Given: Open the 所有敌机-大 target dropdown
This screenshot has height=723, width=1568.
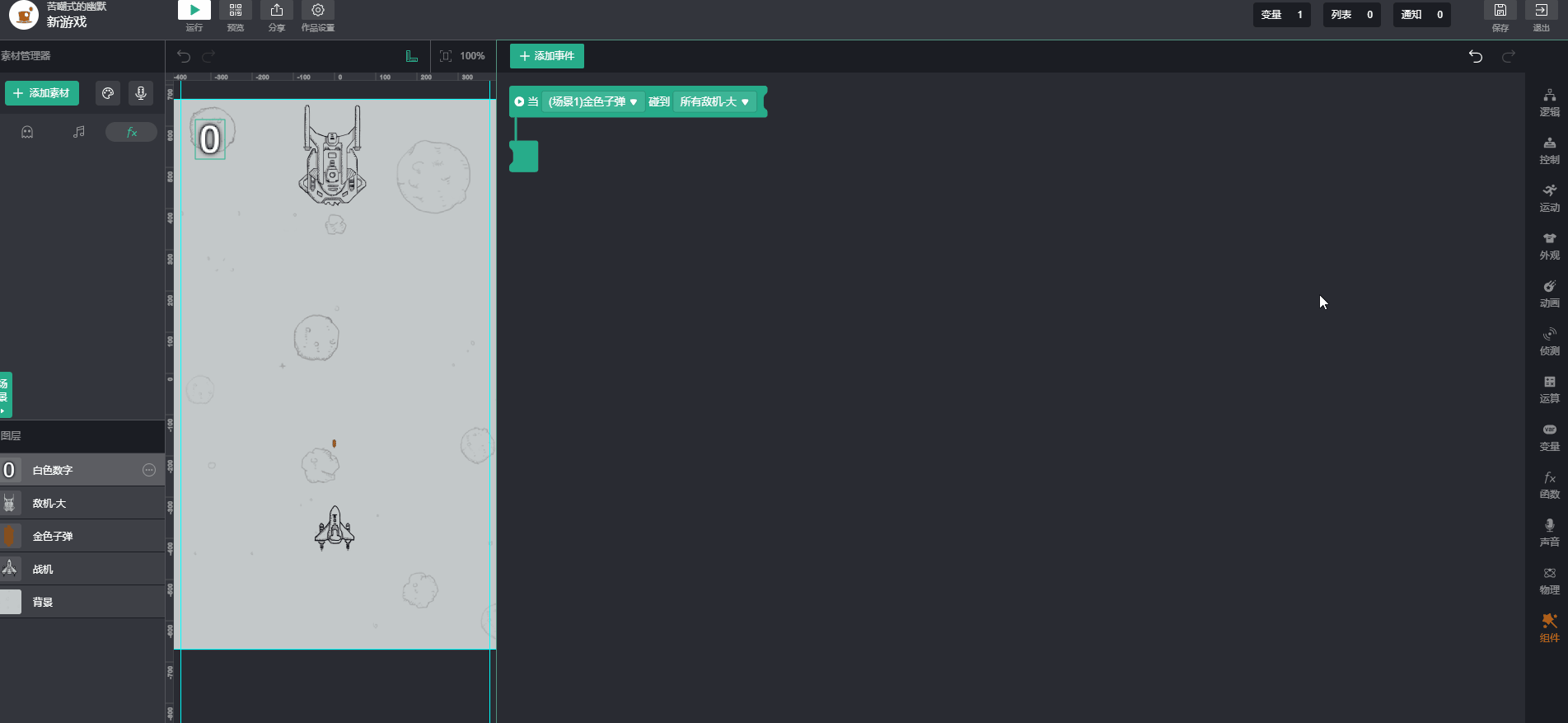Looking at the screenshot, I should pos(714,101).
